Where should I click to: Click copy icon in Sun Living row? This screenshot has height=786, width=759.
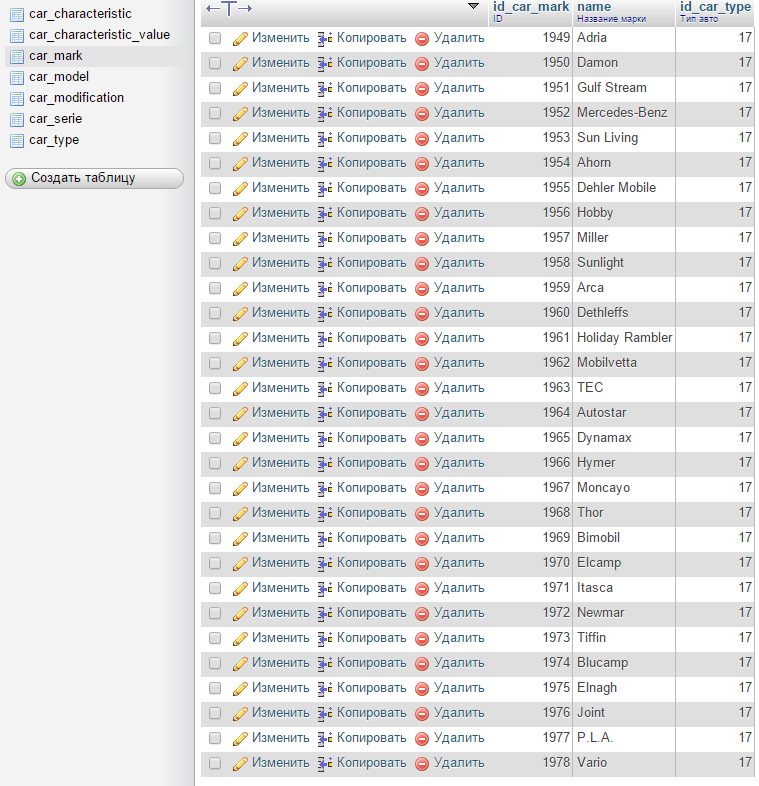325,139
